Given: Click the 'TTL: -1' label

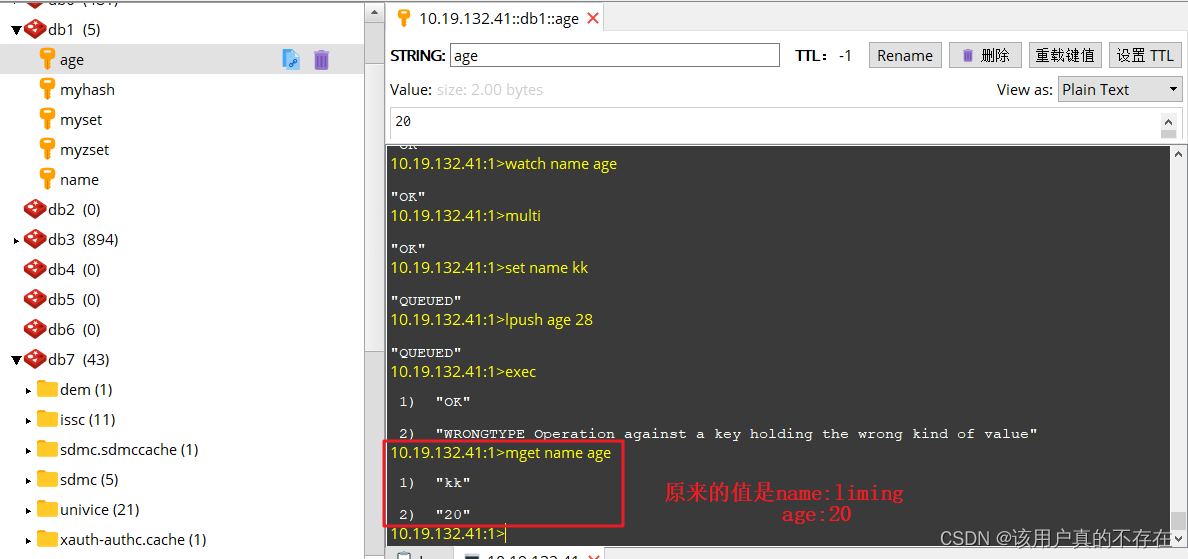Looking at the screenshot, I should (824, 55).
